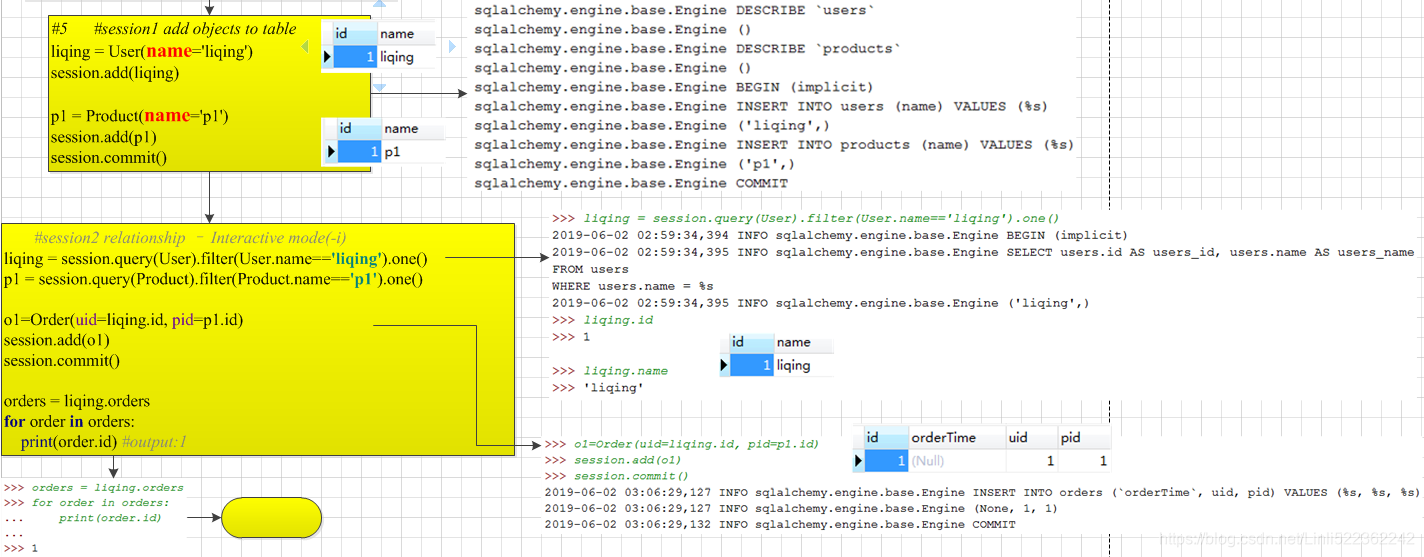Click 'name' header in the users table beside the session1 box

(x=397, y=34)
